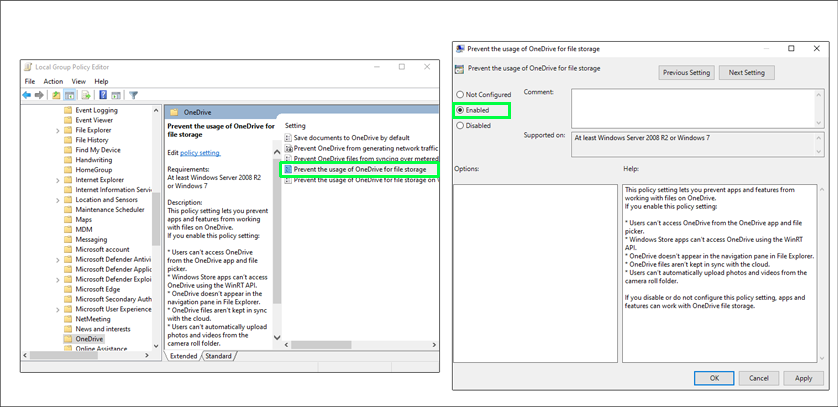Click the HomeGroup folder icon
This screenshot has width=838, height=407.
tap(68, 170)
